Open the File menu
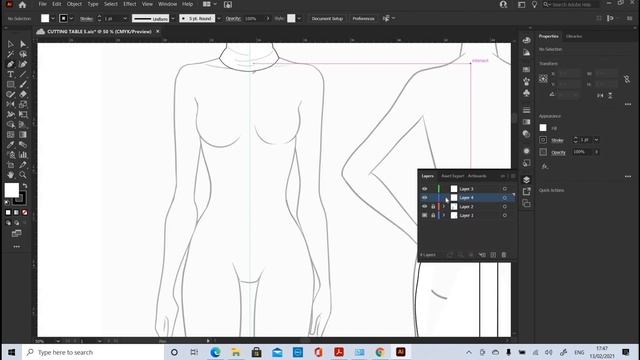Viewport: 640px width, 360px height. [42, 4]
